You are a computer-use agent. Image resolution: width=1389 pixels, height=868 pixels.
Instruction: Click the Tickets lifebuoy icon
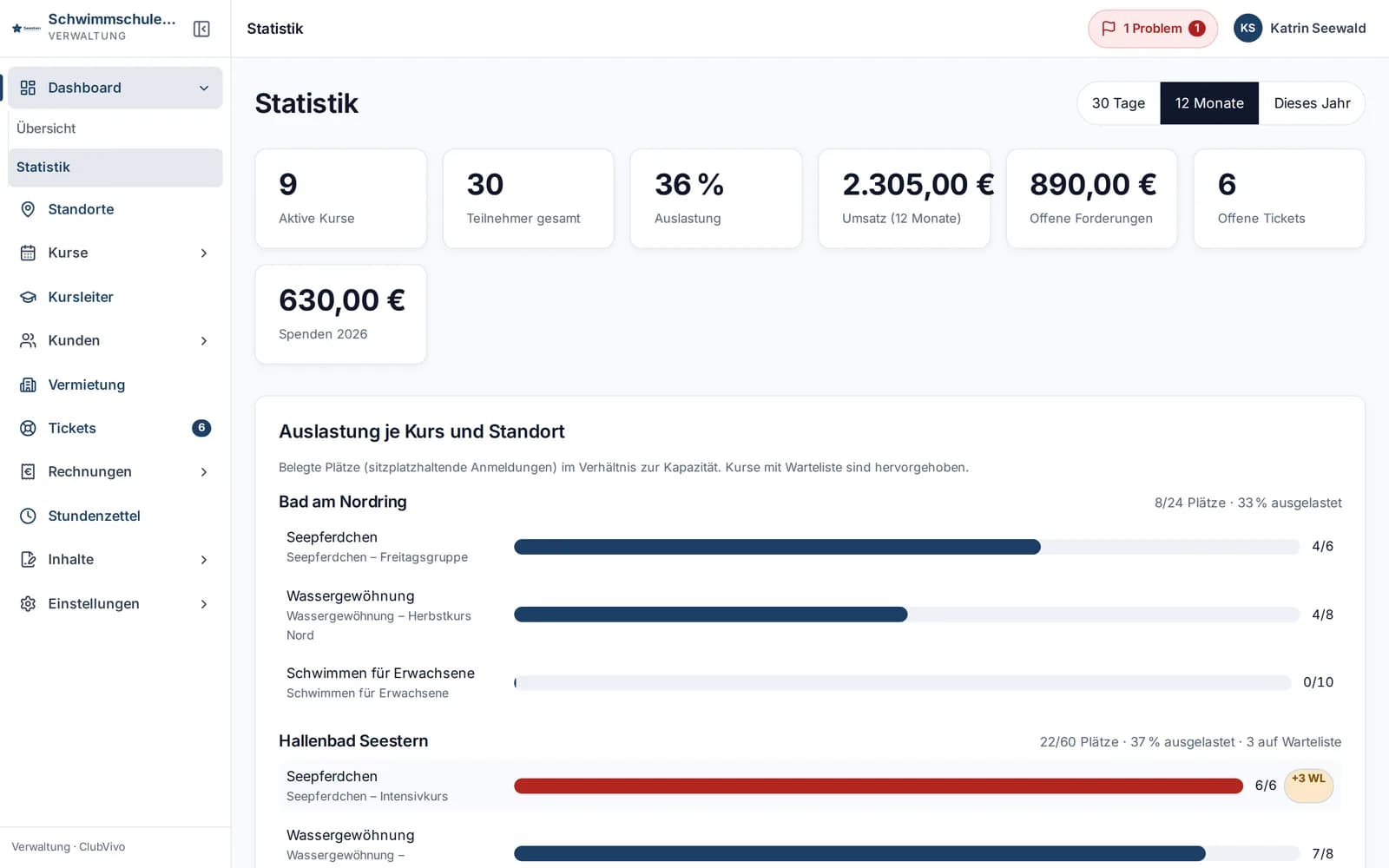tap(28, 428)
